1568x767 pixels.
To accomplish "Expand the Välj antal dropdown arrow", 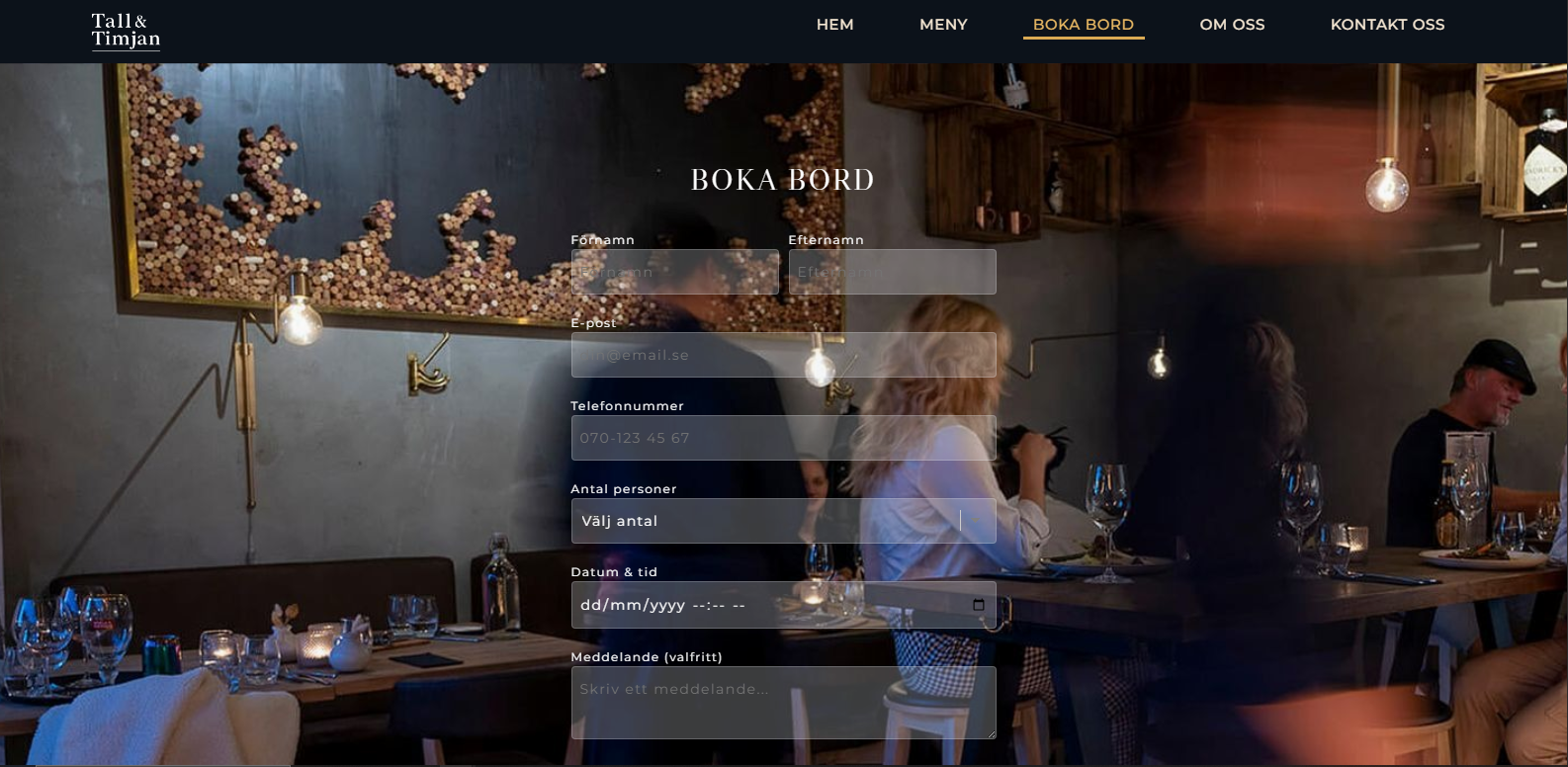I will [978, 521].
